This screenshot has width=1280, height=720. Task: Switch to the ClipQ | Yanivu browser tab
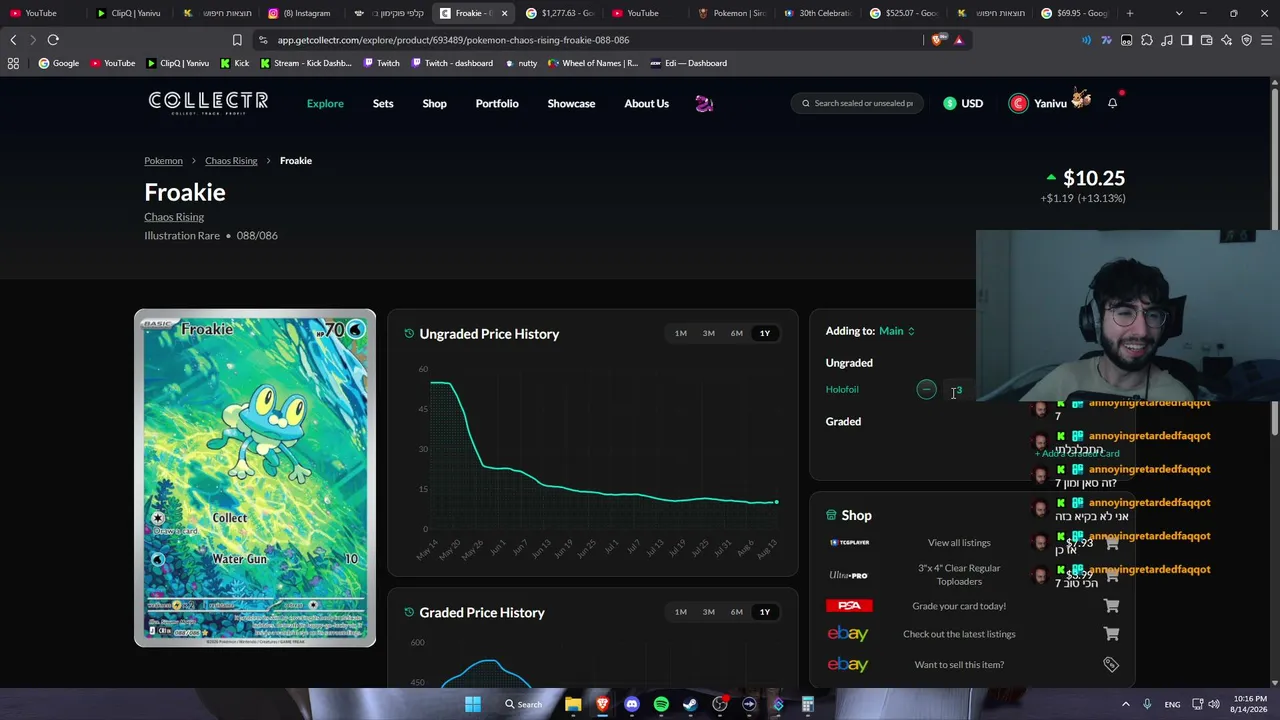(129, 13)
